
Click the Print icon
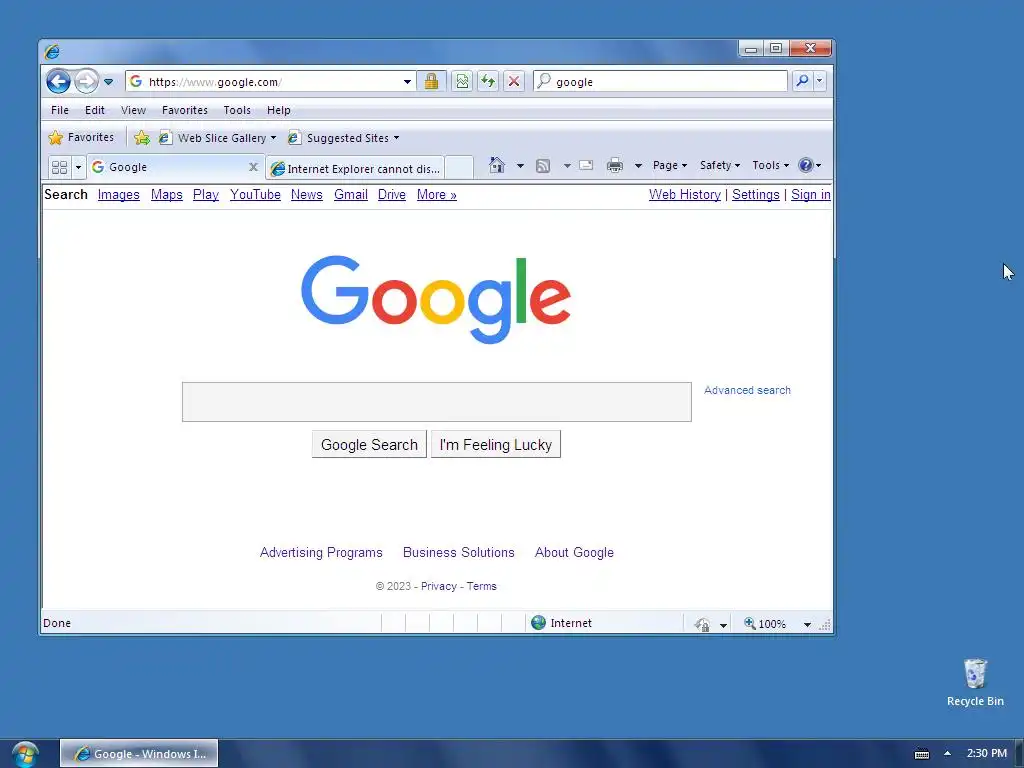point(615,165)
